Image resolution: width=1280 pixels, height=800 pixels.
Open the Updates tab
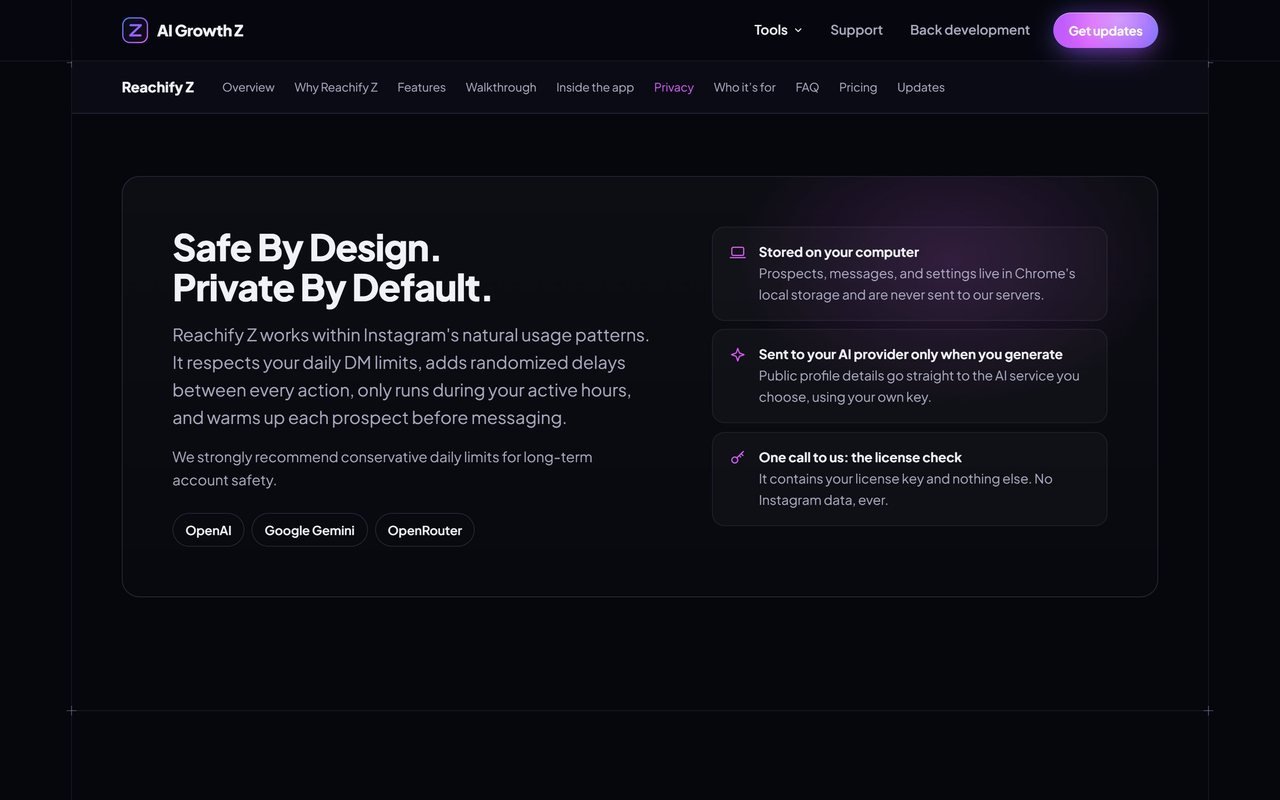921,87
